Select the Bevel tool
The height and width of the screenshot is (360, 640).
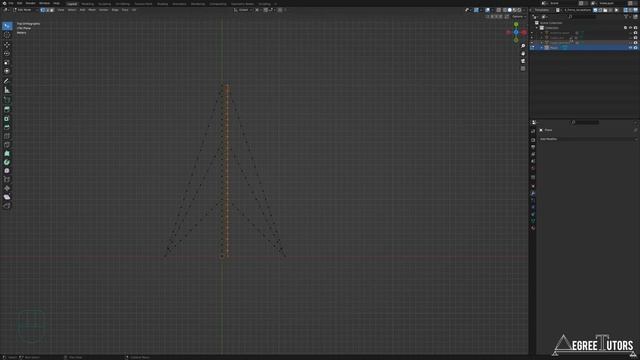tap(7, 127)
